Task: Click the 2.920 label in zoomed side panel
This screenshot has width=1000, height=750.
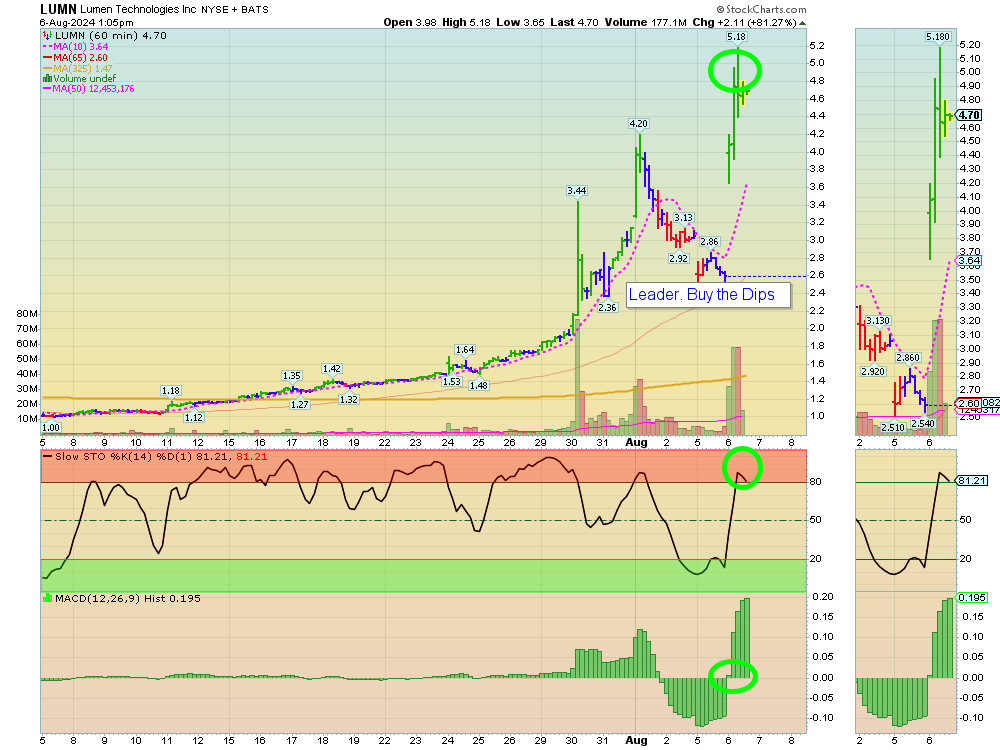Action: pos(872,372)
